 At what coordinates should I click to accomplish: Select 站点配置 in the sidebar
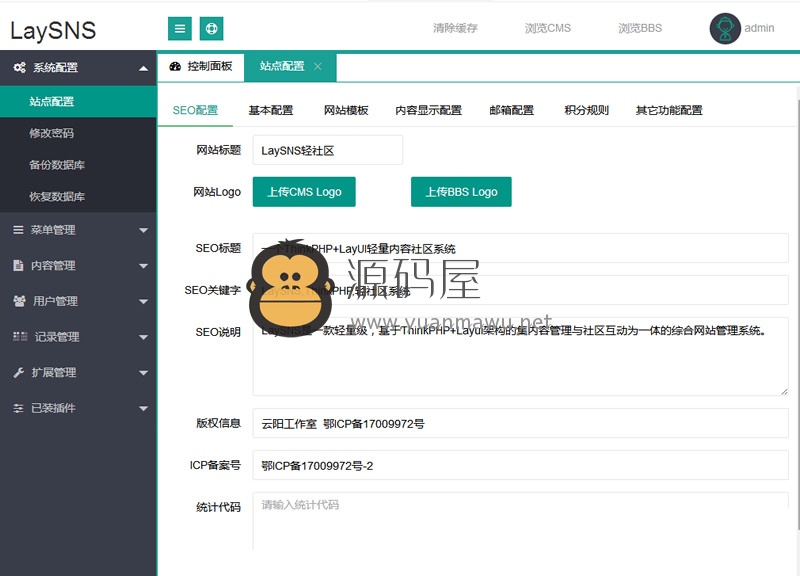pyautogui.click(x=78, y=102)
